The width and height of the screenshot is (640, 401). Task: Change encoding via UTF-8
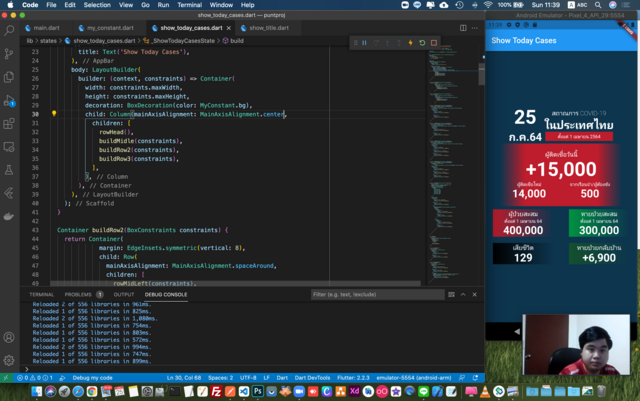(x=248, y=378)
